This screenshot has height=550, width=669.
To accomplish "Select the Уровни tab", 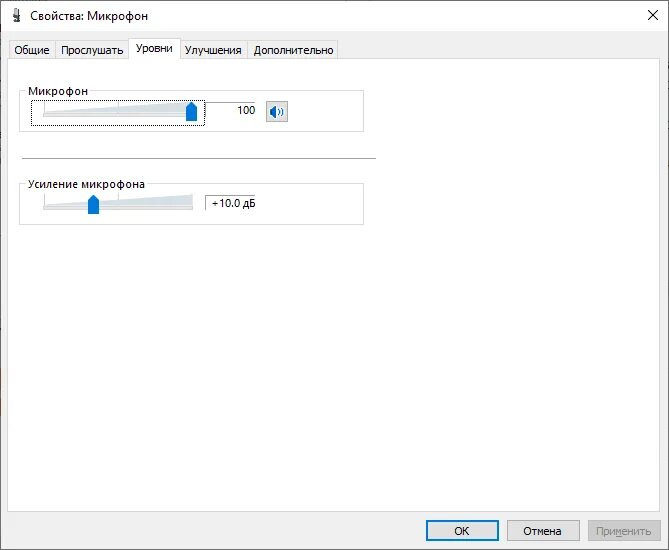I will 154,49.
